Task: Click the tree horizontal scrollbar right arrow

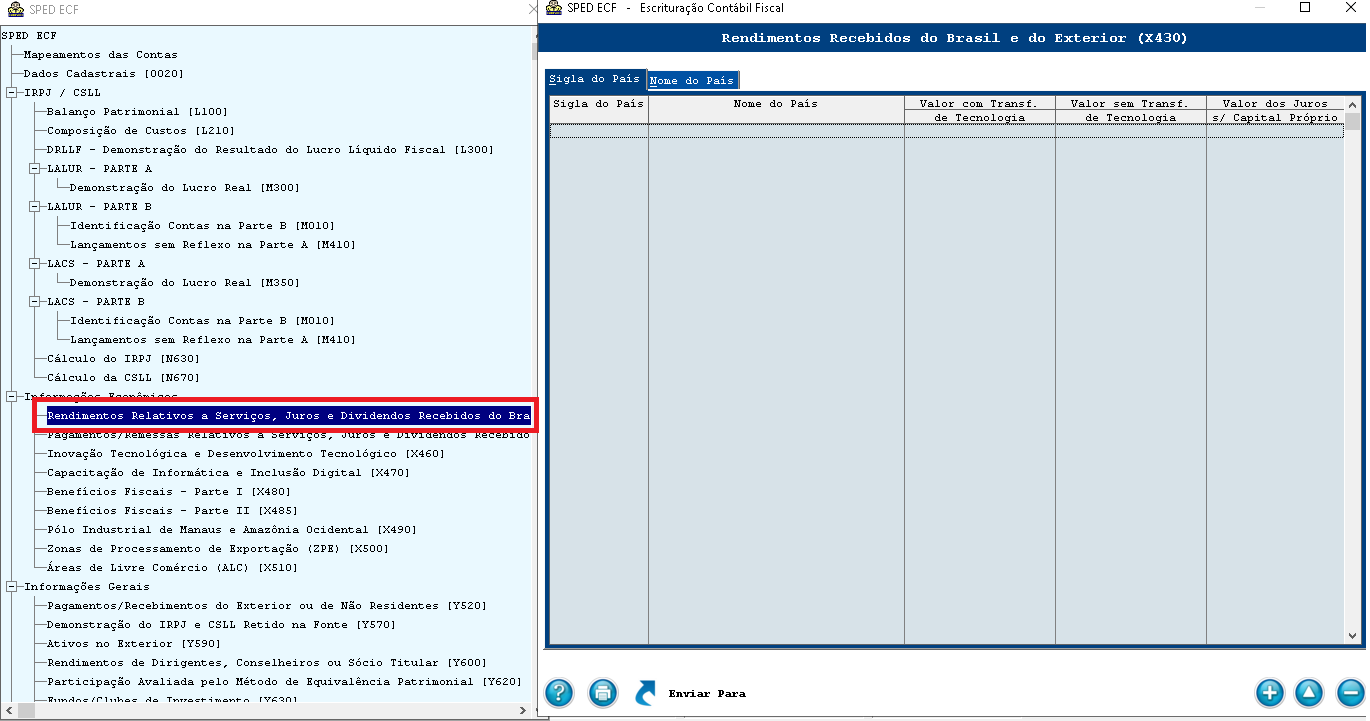Action: click(x=523, y=711)
